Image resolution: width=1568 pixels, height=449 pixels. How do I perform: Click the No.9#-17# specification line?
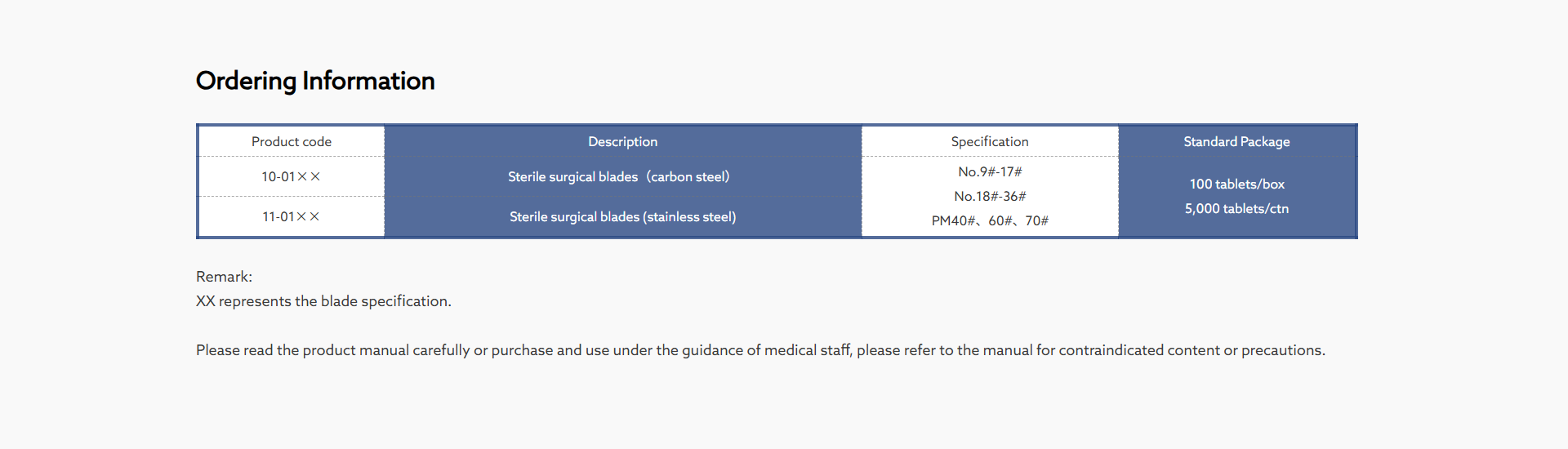990,171
